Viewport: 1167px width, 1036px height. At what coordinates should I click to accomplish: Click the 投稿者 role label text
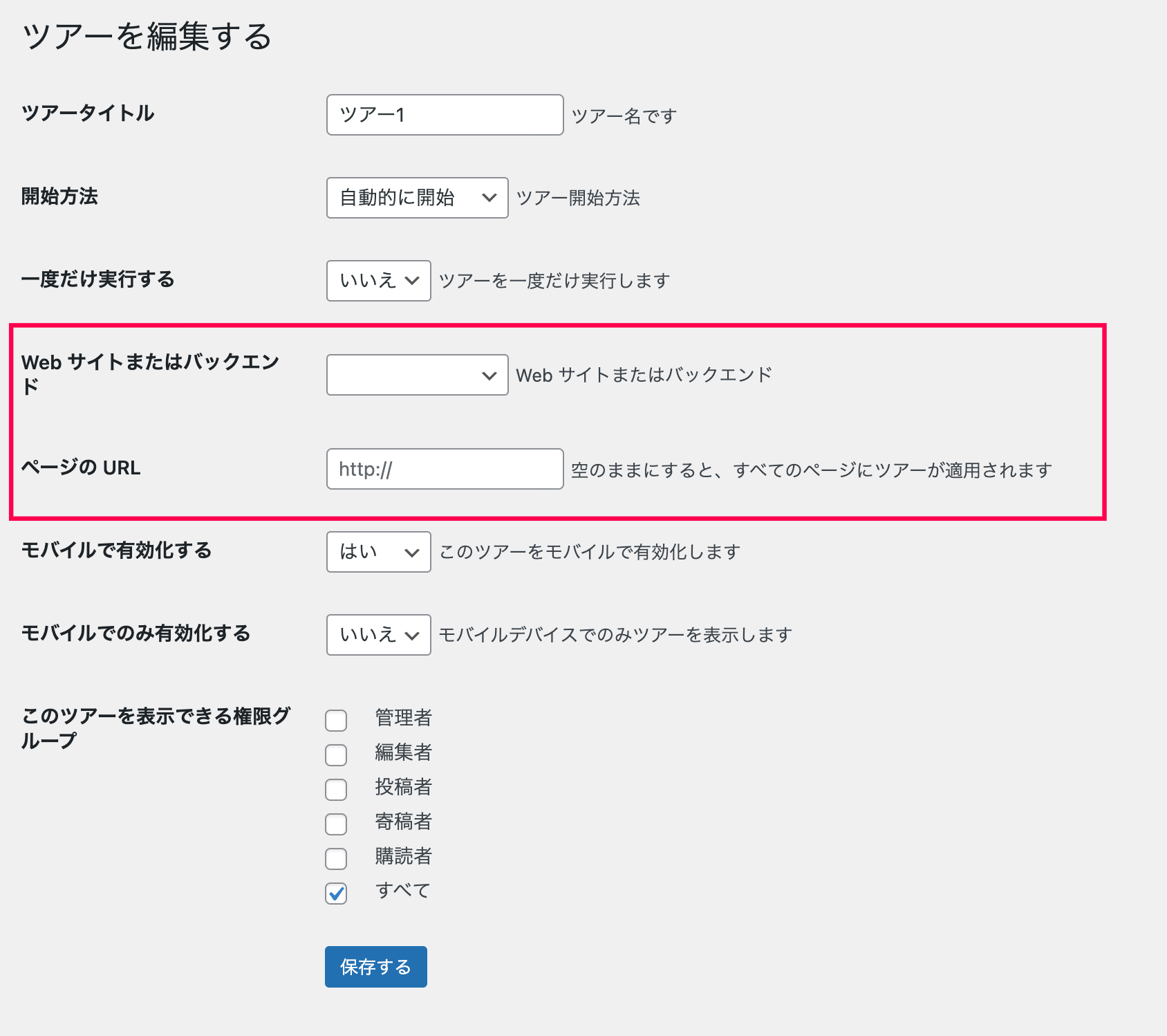(x=404, y=787)
